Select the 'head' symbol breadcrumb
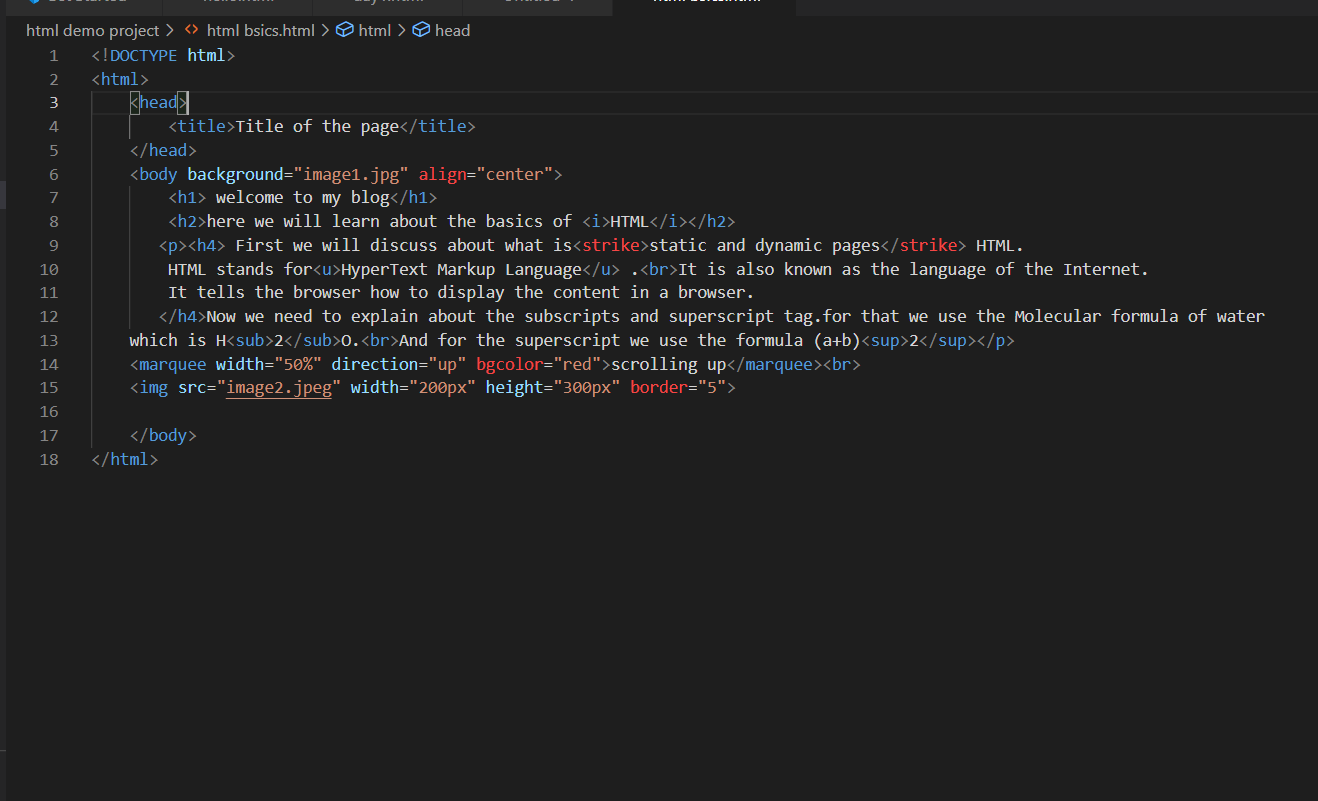 452,30
